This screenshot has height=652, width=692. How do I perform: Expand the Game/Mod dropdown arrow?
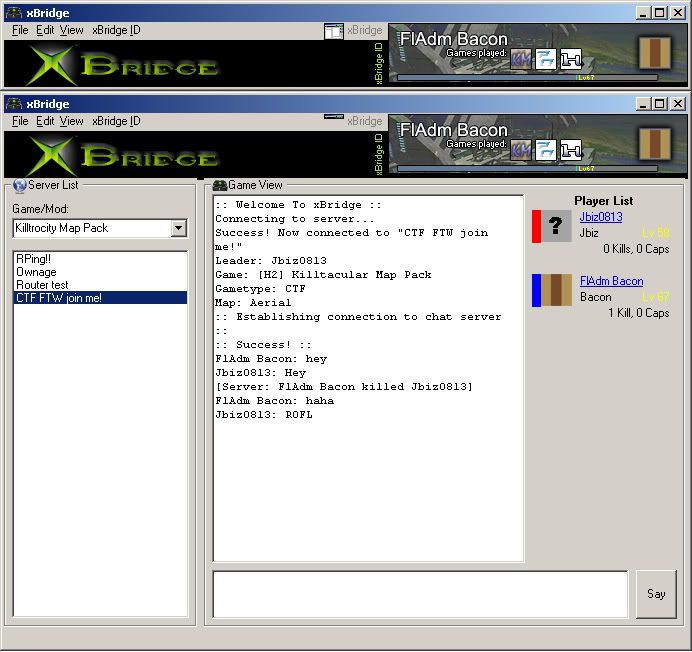(x=179, y=228)
